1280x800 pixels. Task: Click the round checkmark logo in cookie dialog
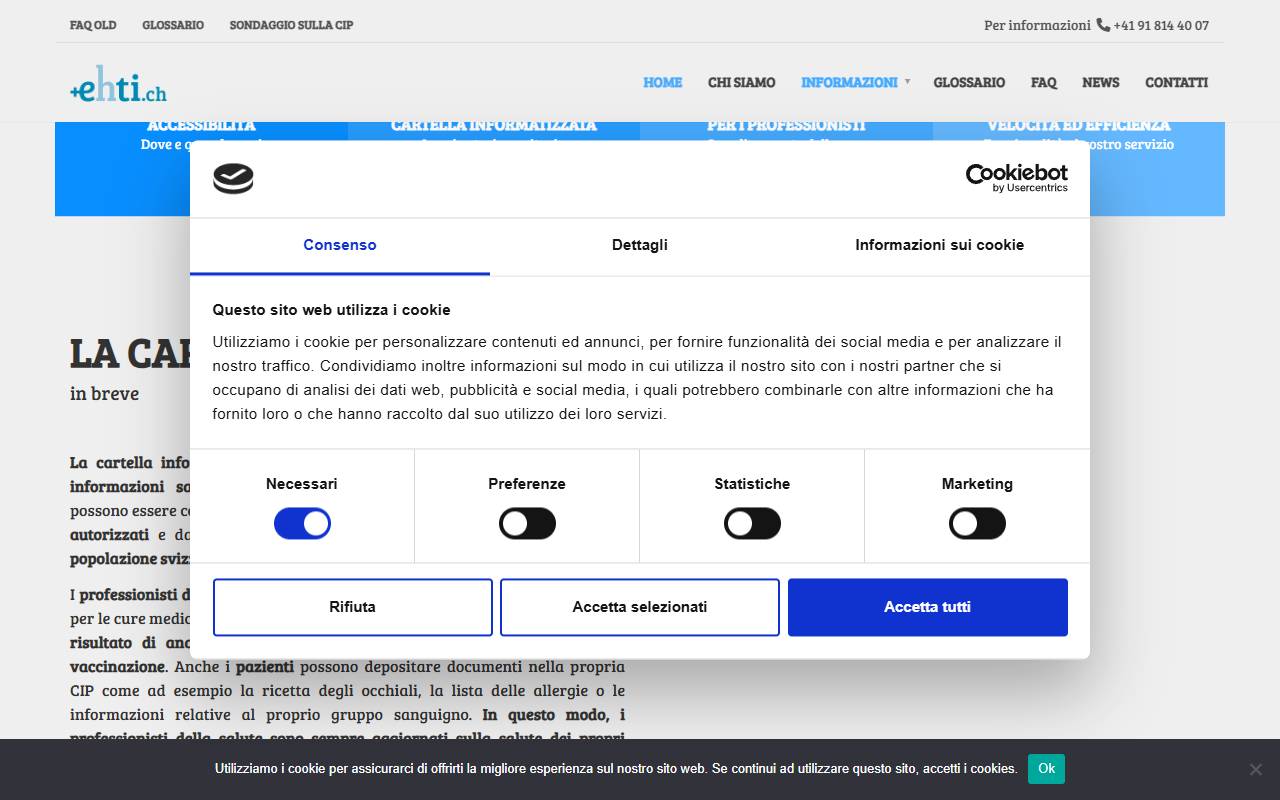pos(233,179)
